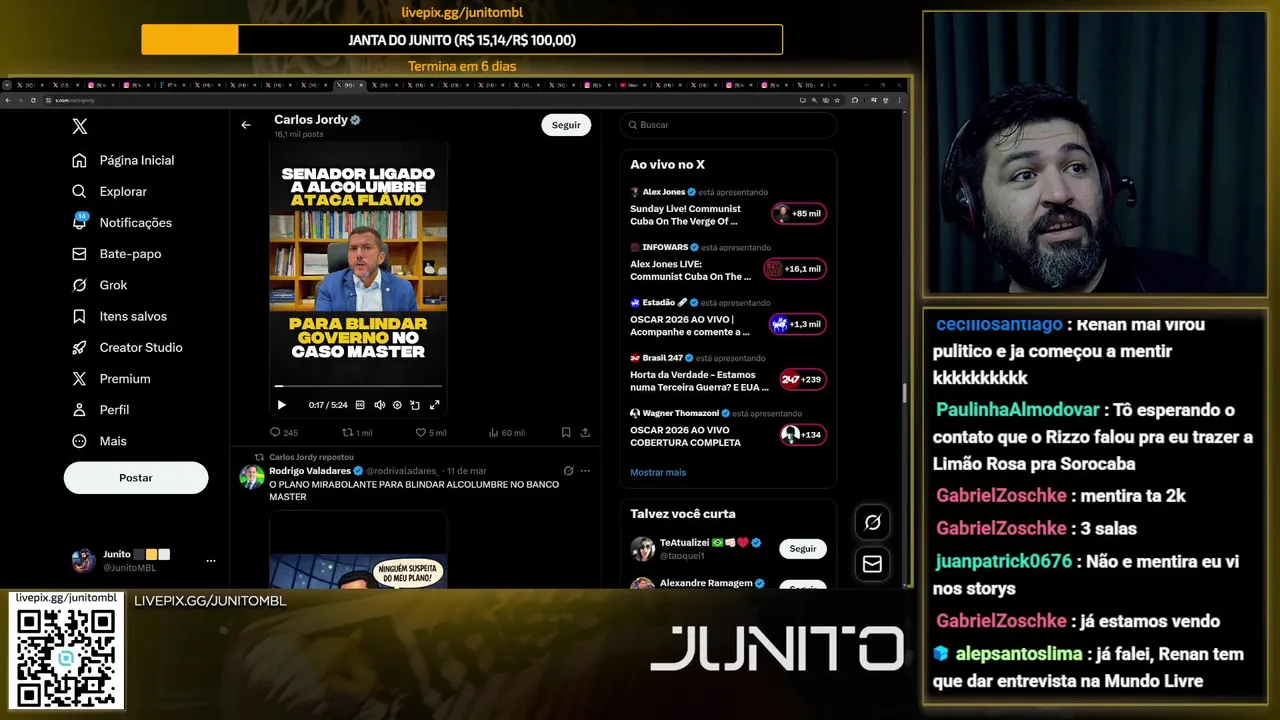1280x720 pixels.
Task: Open Alexandre Ramagem profile suggestion
Action: (706, 583)
